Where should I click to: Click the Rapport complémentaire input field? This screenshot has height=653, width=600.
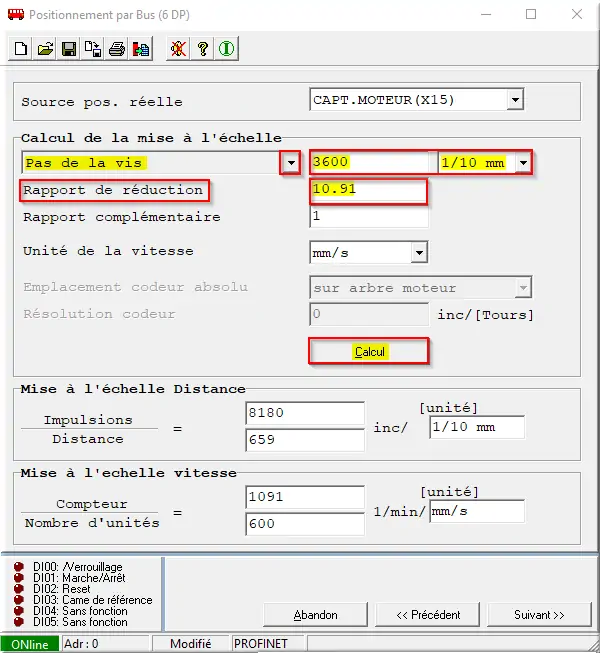click(368, 217)
